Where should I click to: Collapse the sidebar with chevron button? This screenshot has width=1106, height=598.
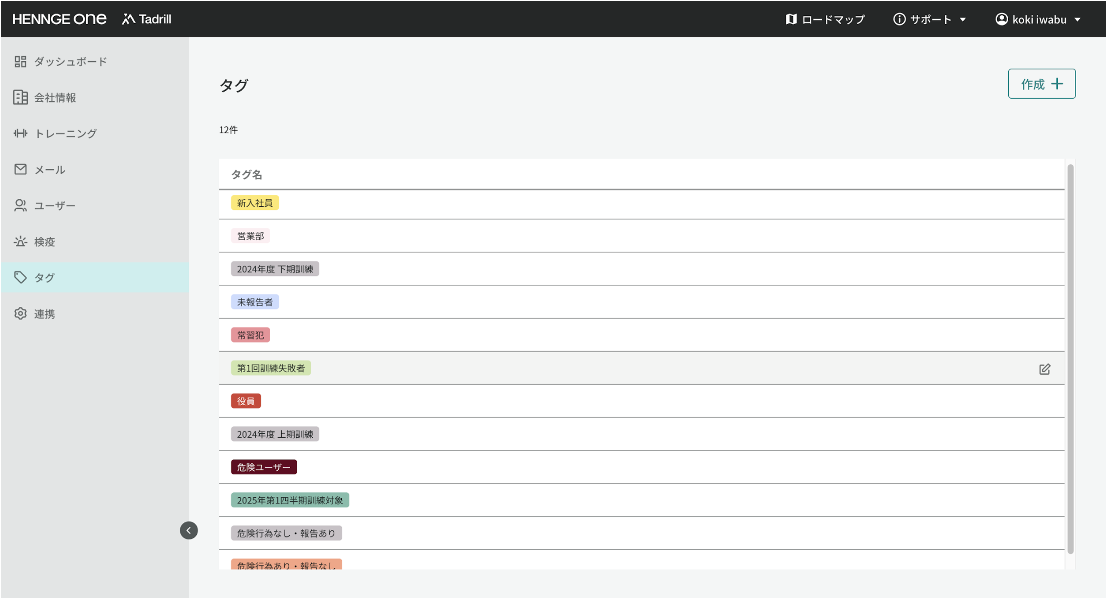(189, 530)
